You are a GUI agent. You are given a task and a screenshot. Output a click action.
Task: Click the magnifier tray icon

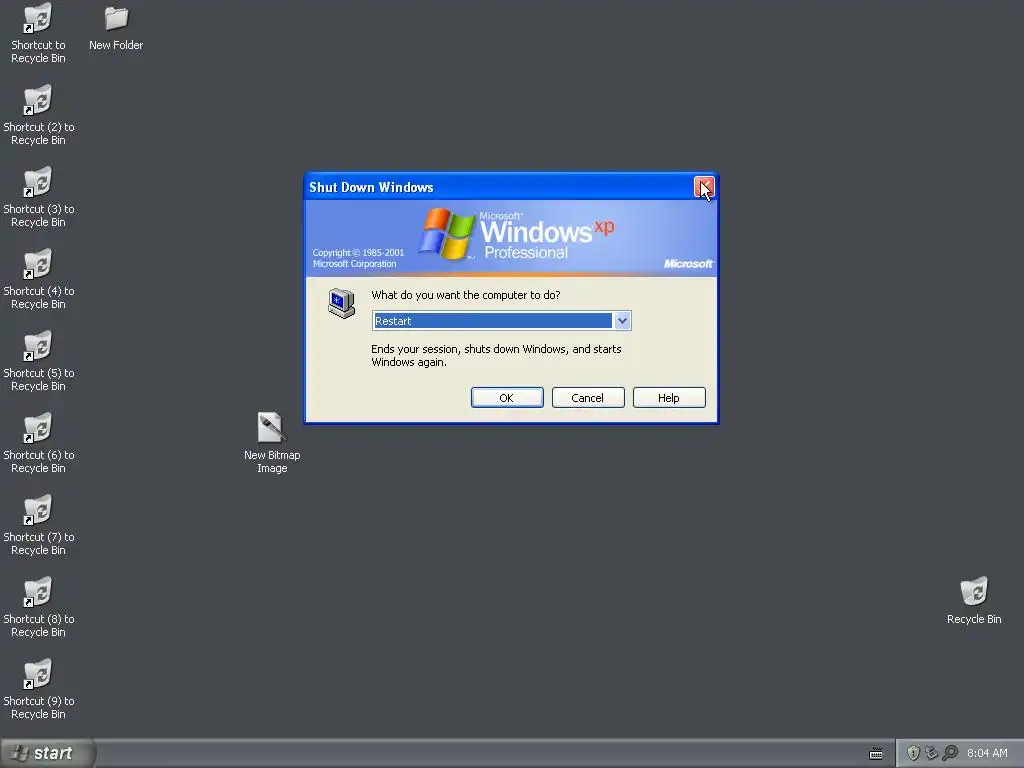click(950, 753)
